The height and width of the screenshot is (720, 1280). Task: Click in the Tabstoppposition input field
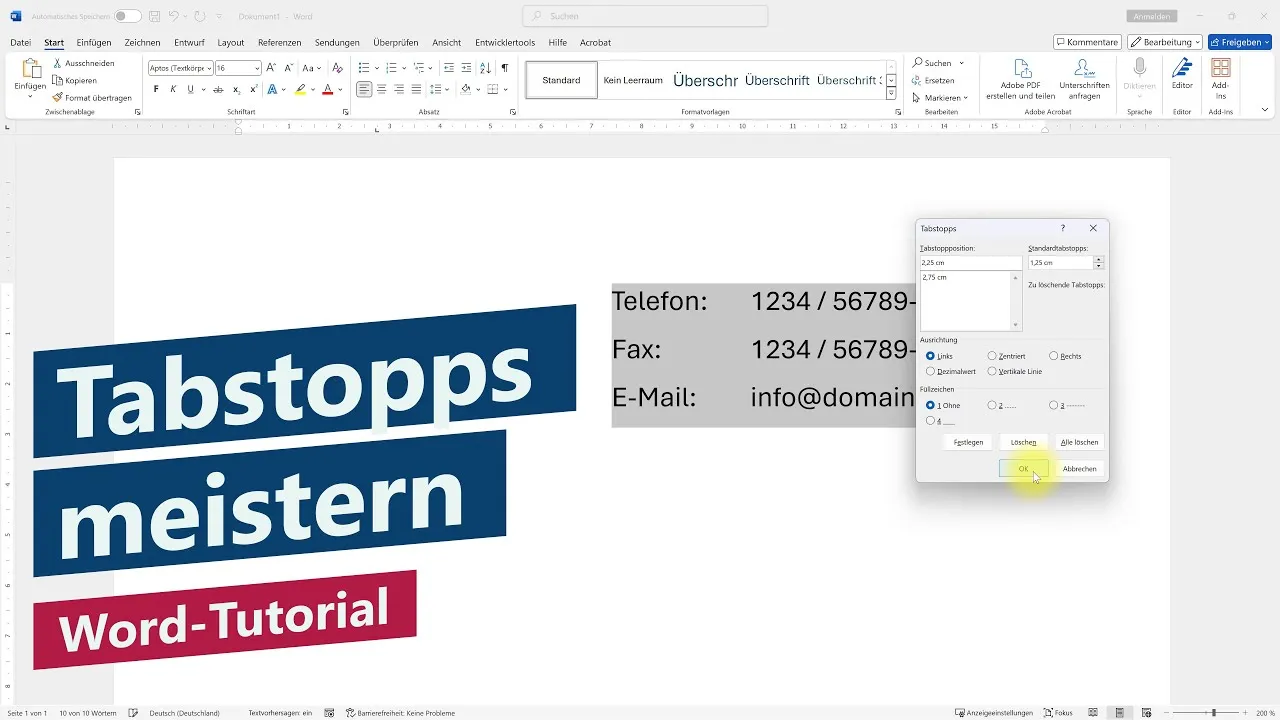tap(968, 262)
